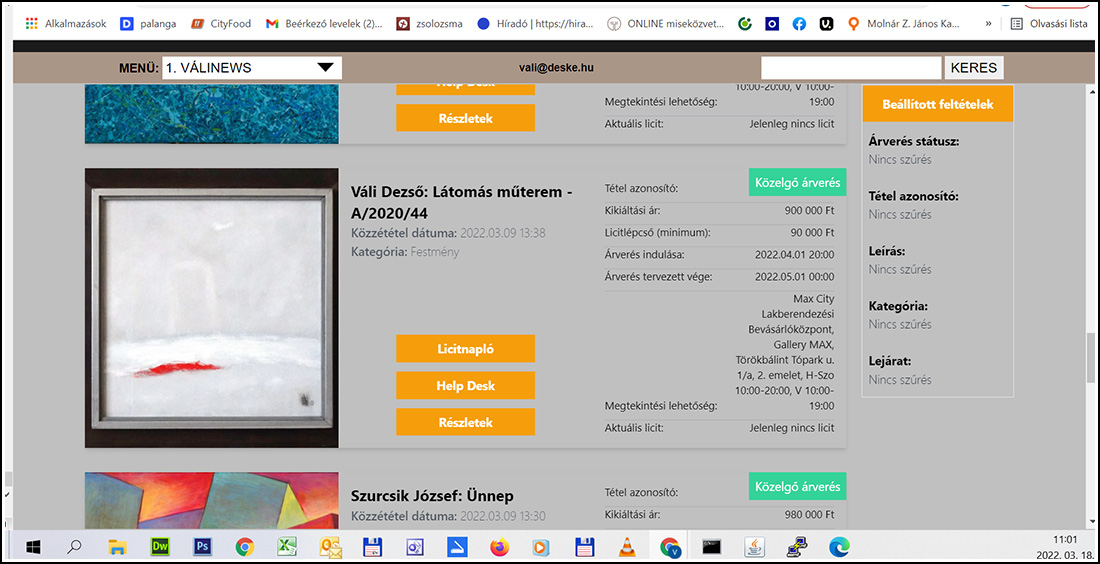Click Nincs szűrés under Kategória
1100x564 pixels.
900,324
